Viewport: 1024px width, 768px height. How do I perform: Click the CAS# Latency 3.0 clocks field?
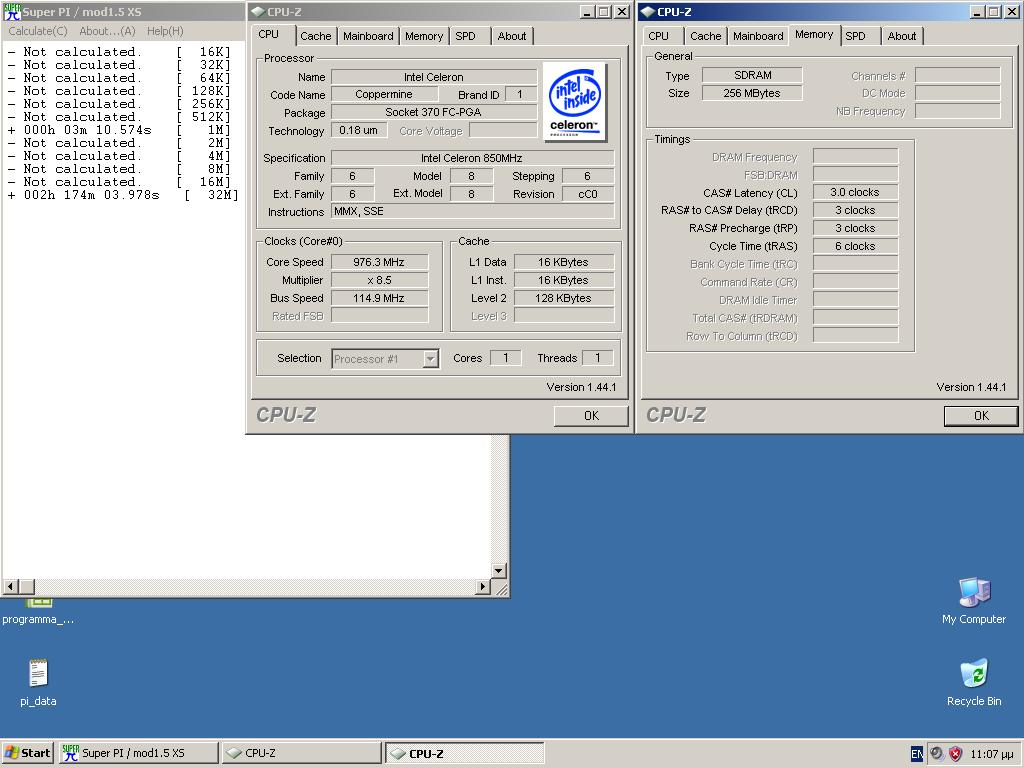855,192
